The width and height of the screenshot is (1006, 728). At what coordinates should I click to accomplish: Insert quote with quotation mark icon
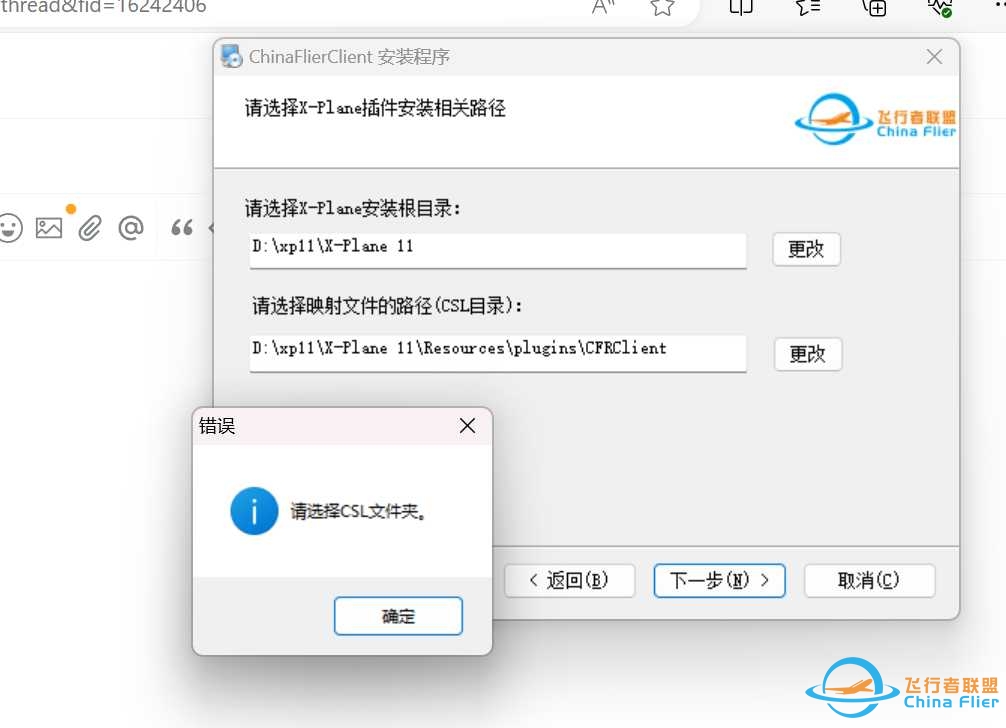[182, 228]
